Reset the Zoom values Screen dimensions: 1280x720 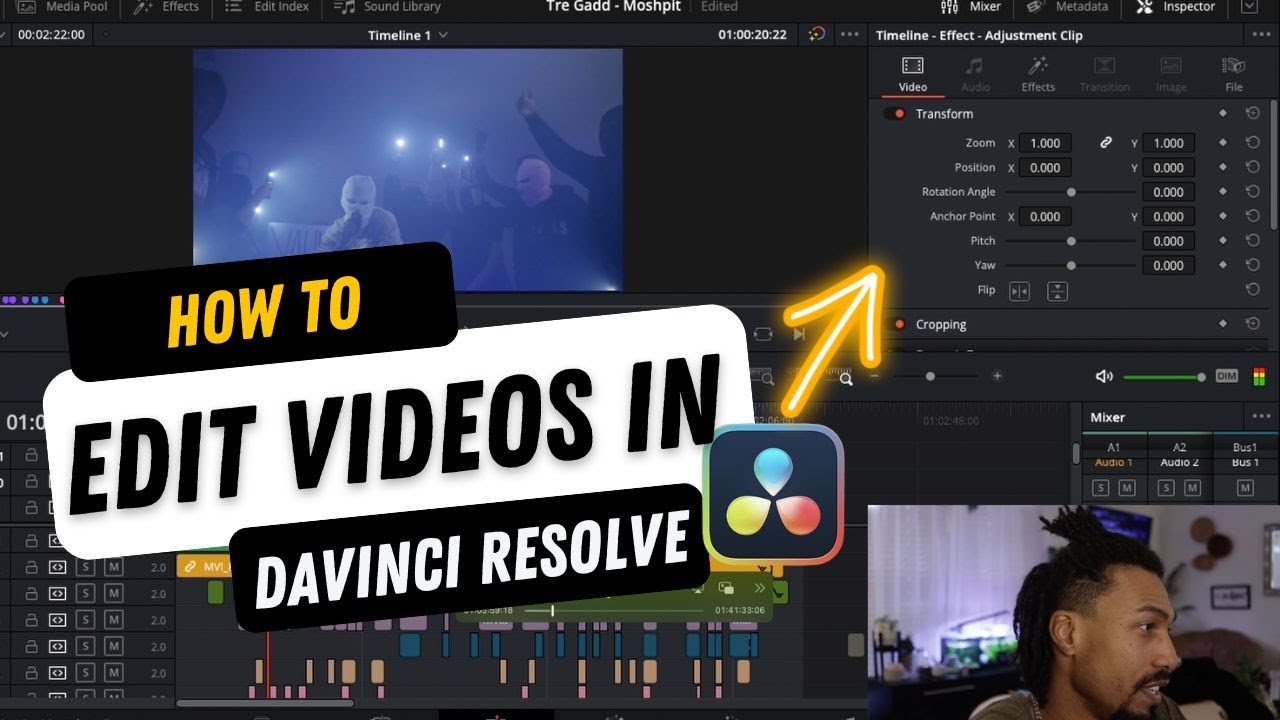(1252, 143)
